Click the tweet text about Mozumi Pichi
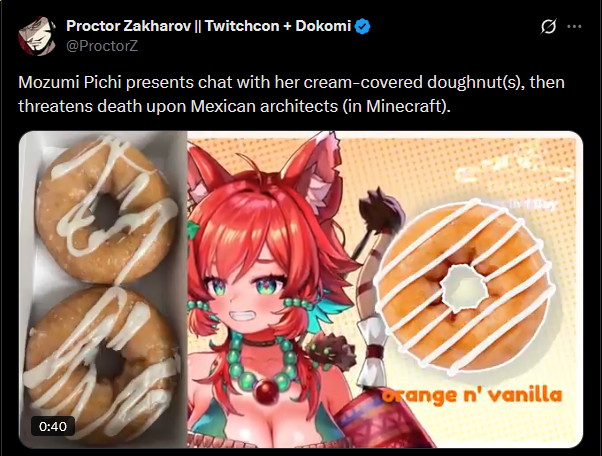Screen dimensions: 602x456 point(291,94)
